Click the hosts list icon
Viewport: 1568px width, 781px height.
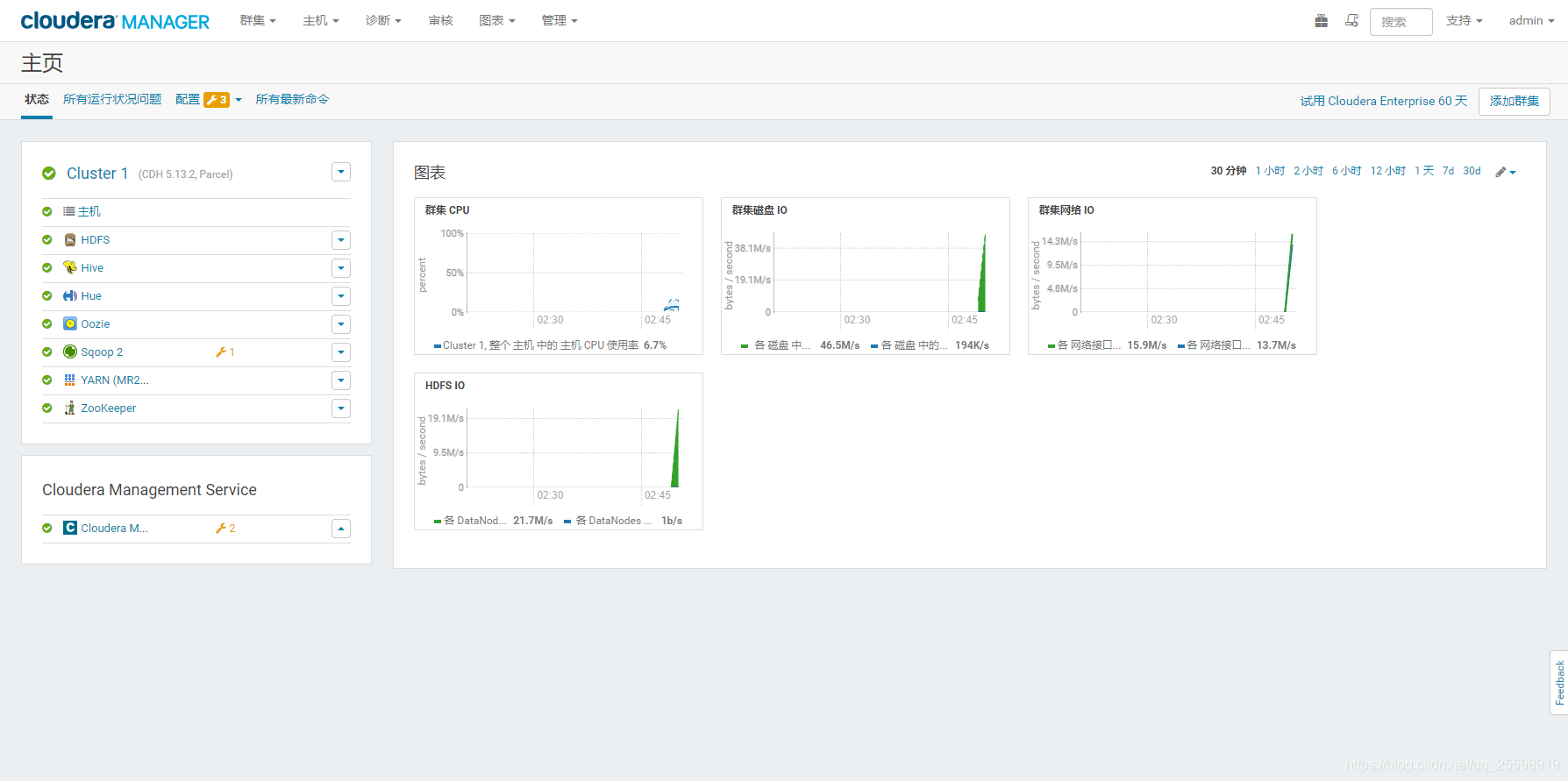pyautogui.click(x=69, y=211)
